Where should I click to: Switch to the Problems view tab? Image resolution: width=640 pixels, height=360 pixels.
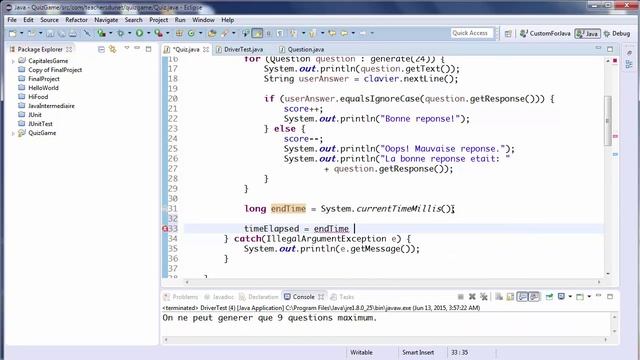pos(181,297)
